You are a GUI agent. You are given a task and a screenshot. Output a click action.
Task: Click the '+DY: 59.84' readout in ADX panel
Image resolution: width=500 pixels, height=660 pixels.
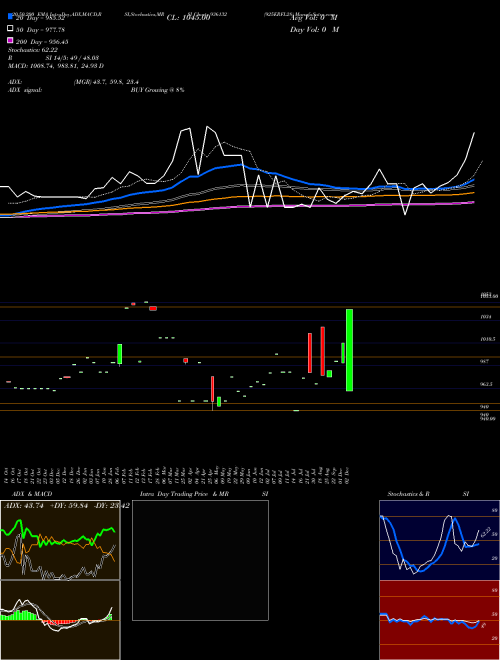pos(69,506)
